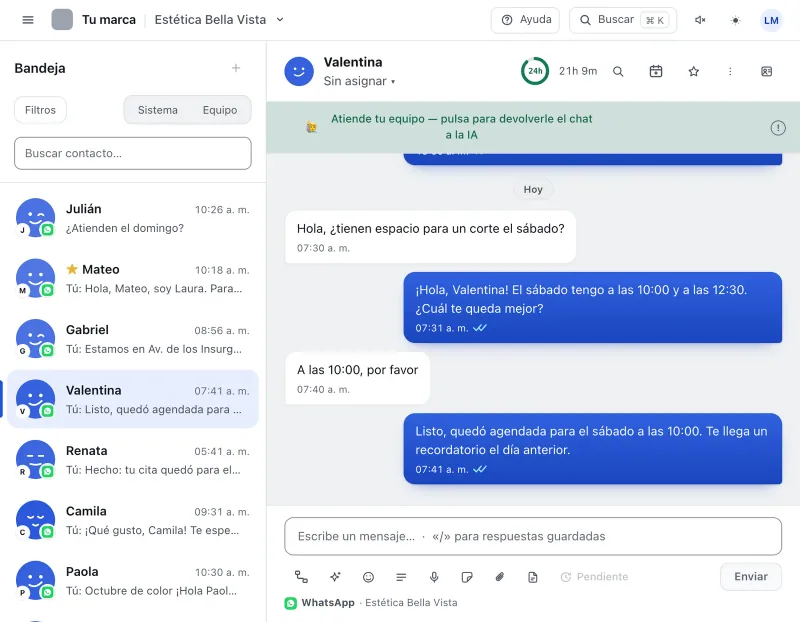The height and width of the screenshot is (622, 800).
Task: Switch to the Sistema tab
Action: coord(158,110)
